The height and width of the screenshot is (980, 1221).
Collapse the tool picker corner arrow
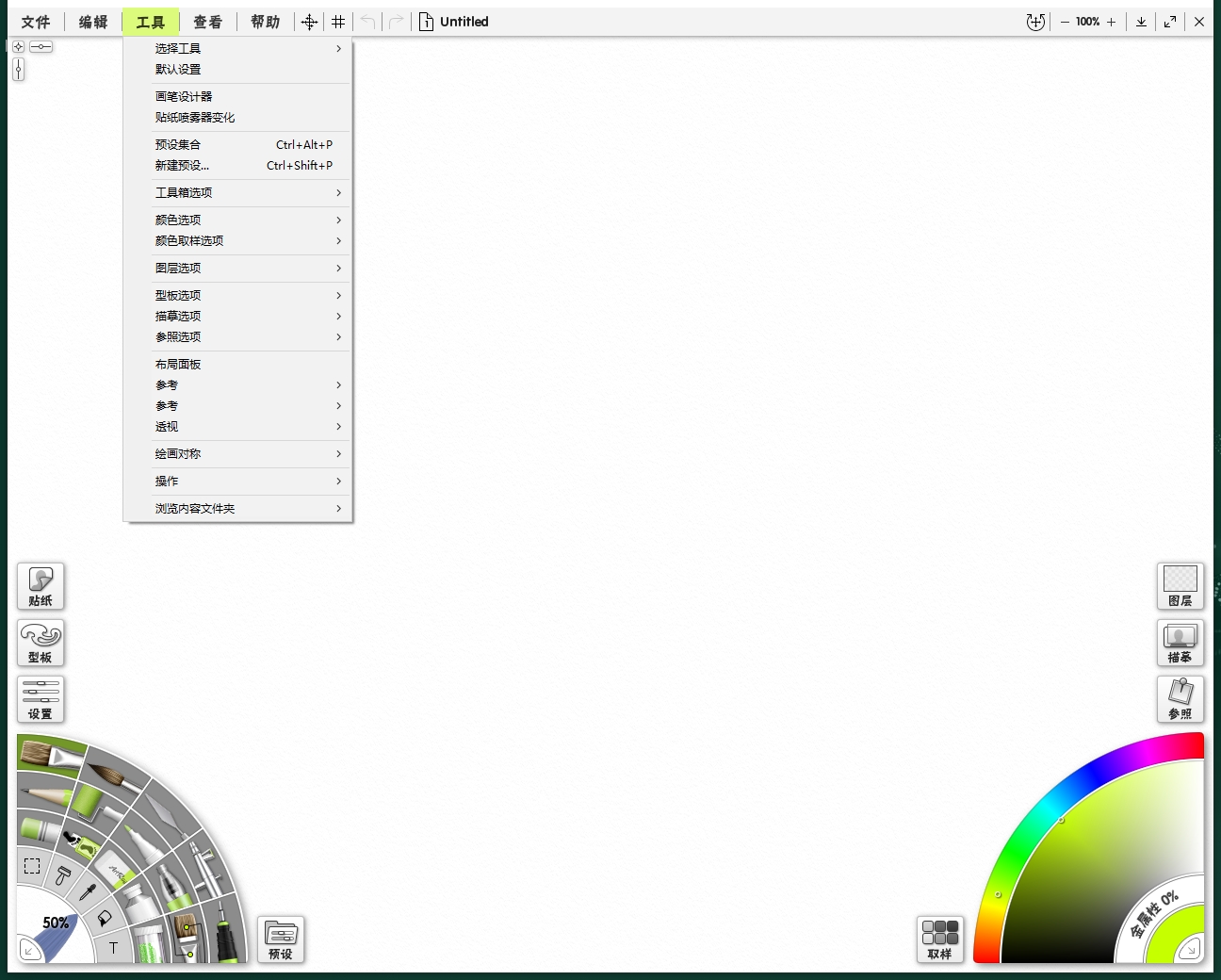[x=29, y=950]
